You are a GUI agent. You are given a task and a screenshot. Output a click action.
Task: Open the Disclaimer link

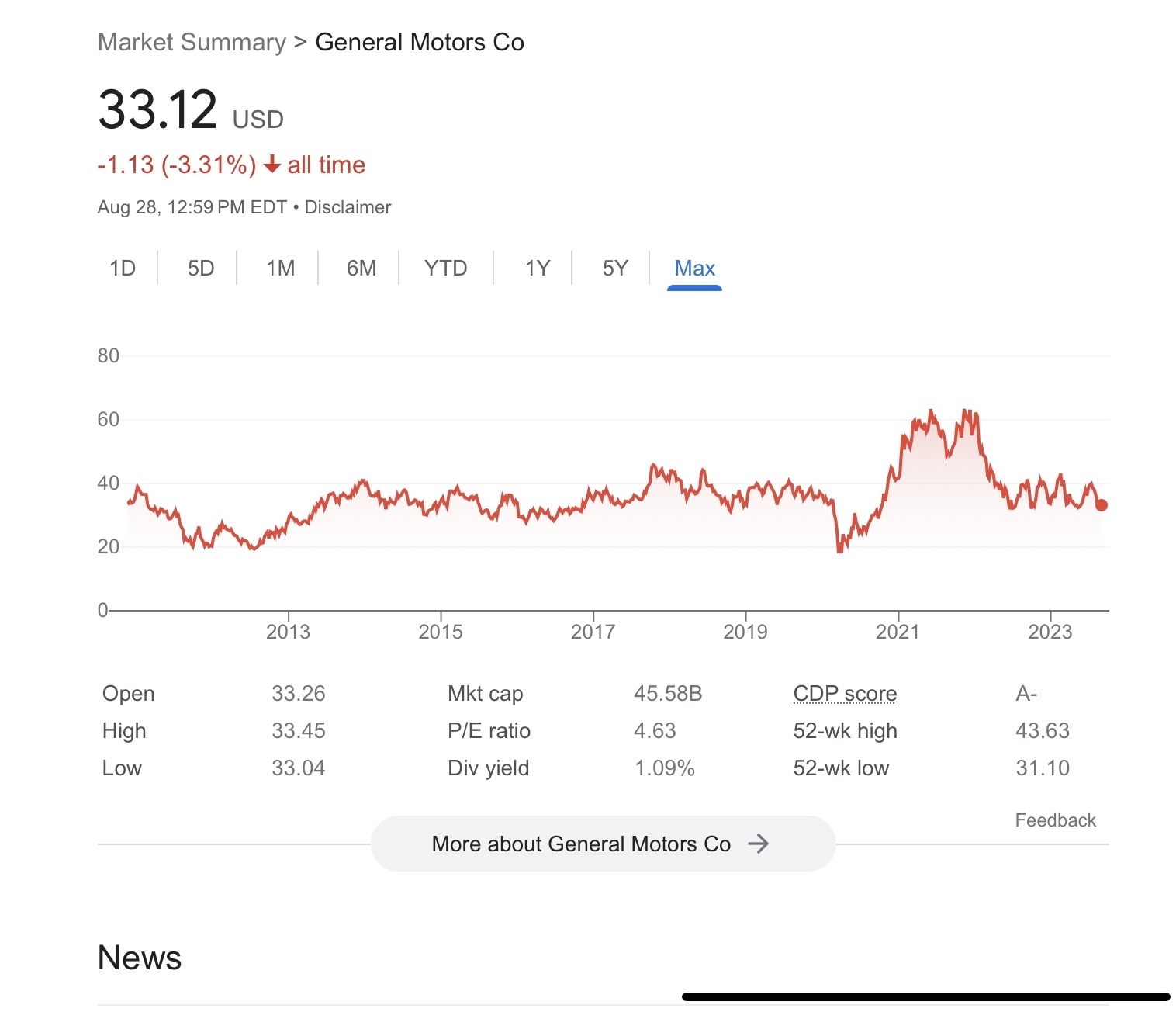click(348, 207)
